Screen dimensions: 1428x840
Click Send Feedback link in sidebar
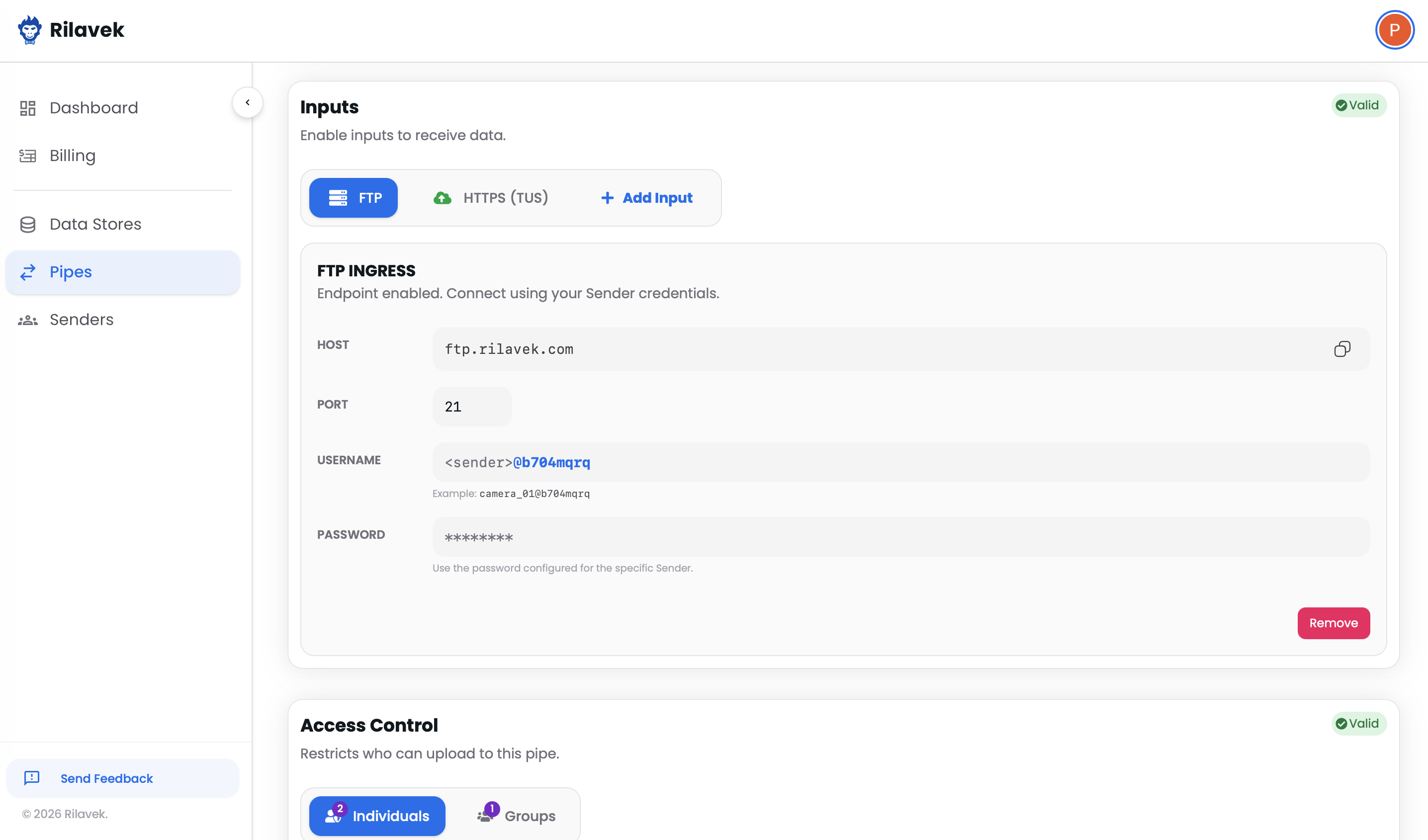point(106,778)
